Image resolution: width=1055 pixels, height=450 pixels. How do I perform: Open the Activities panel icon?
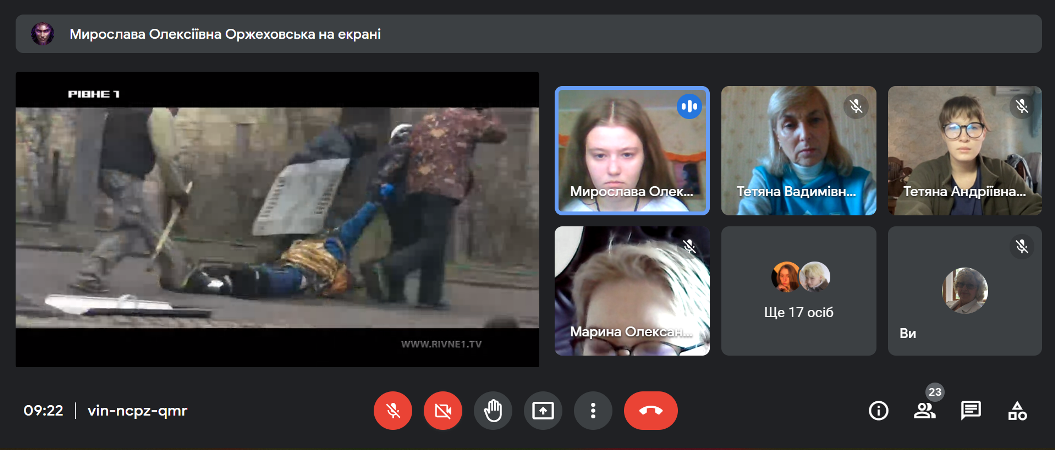[1017, 410]
